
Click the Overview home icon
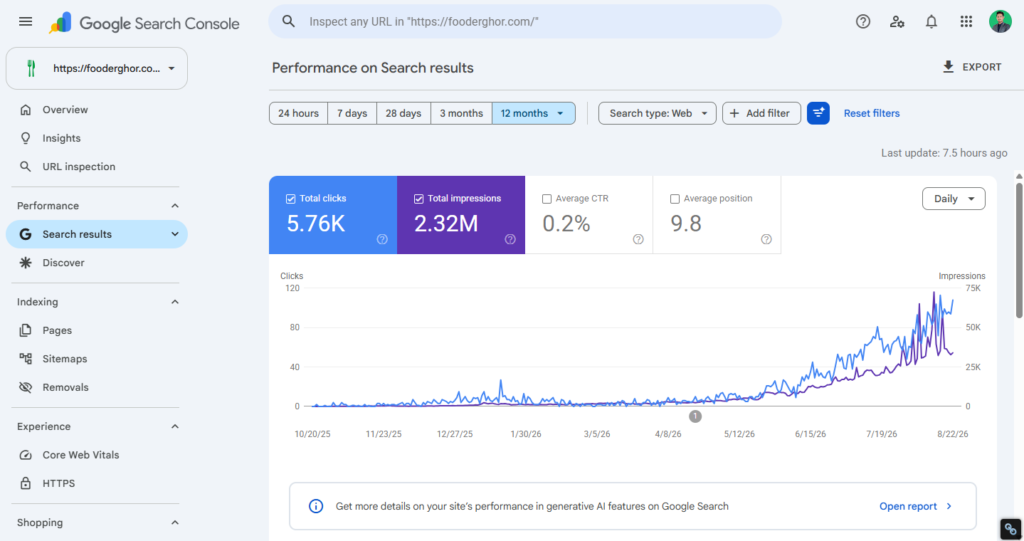click(25, 110)
